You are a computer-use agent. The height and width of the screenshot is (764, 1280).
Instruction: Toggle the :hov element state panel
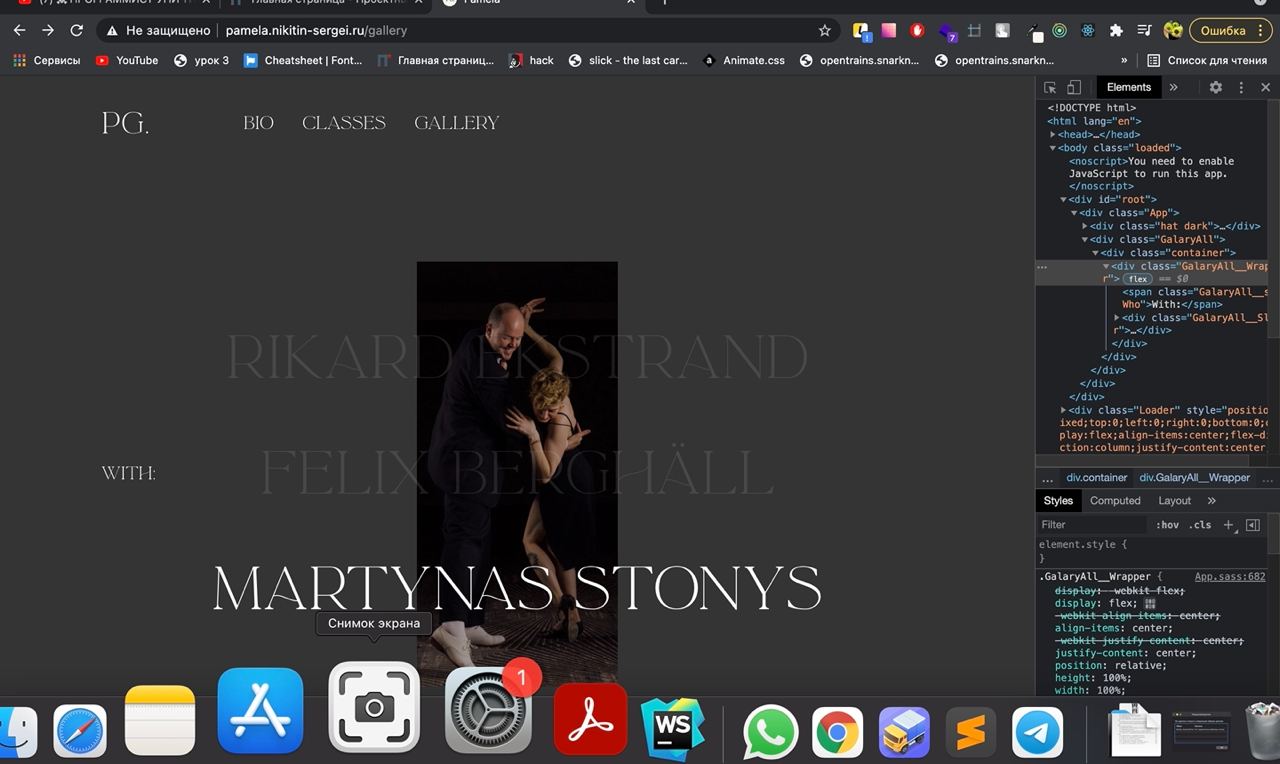[1167, 525]
